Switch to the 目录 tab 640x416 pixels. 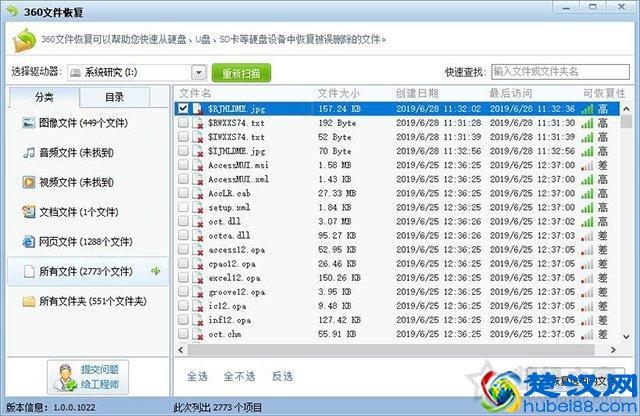tap(114, 97)
